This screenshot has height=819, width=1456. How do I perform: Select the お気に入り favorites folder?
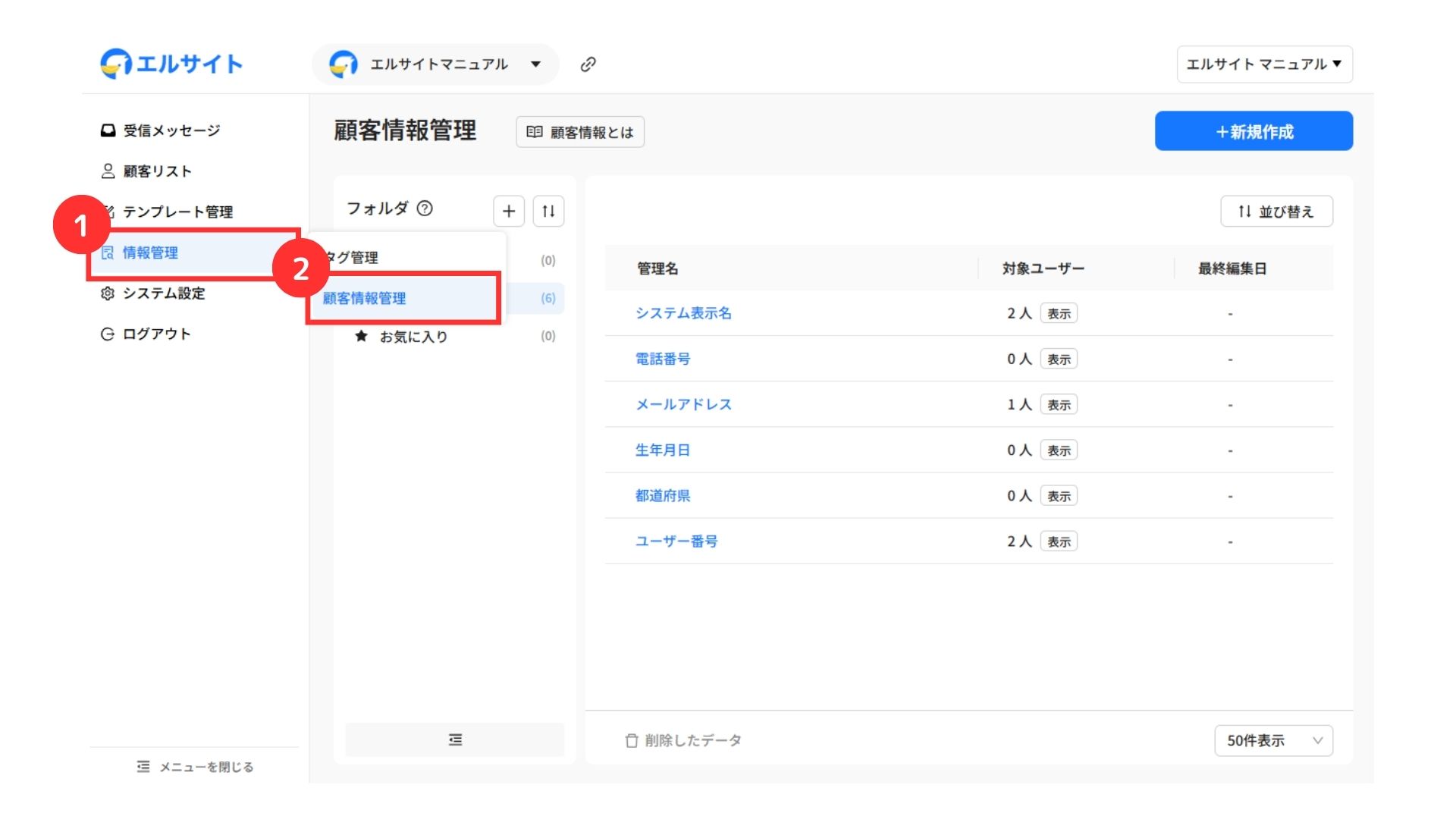click(413, 337)
